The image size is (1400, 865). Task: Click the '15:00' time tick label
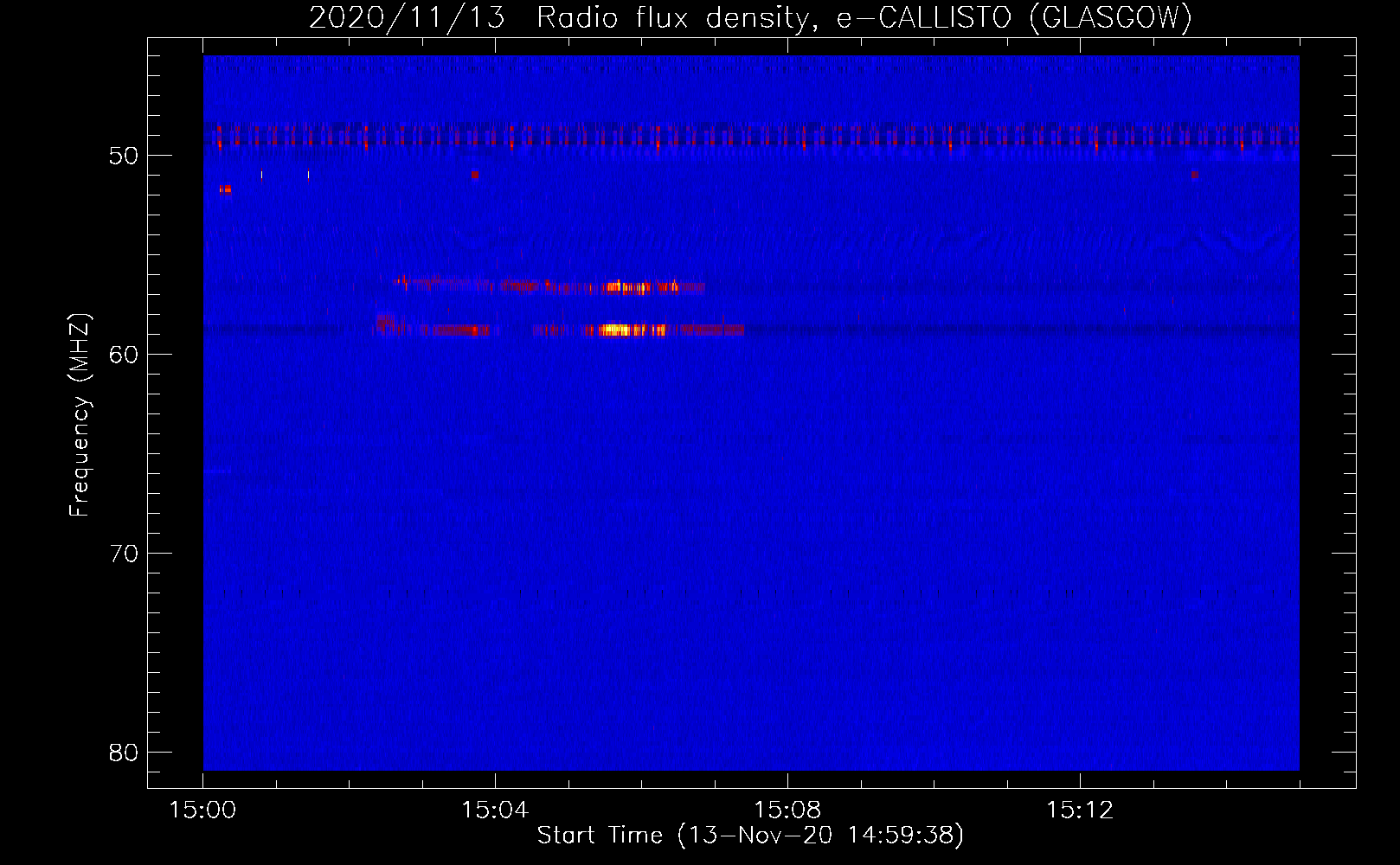(x=202, y=811)
